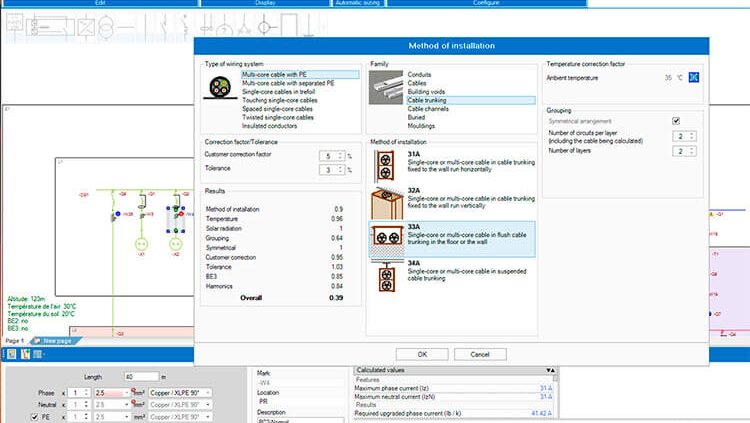Select Insulated conductors wiring type
The height and width of the screenshot is (423, 750).
click(x=269, y=126)
